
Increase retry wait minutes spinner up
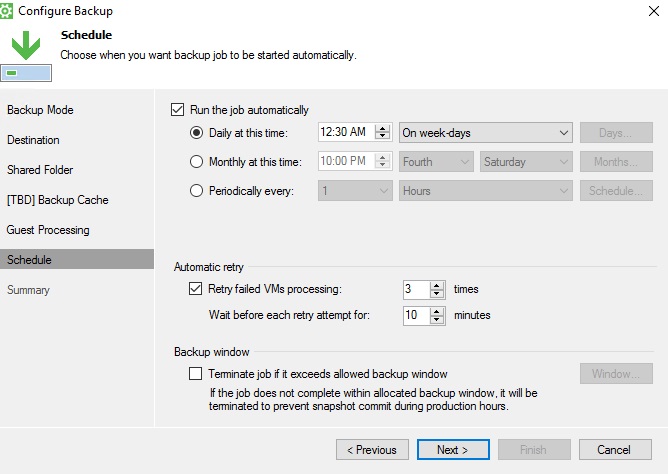pyautogui.click(x=437, y=312)
